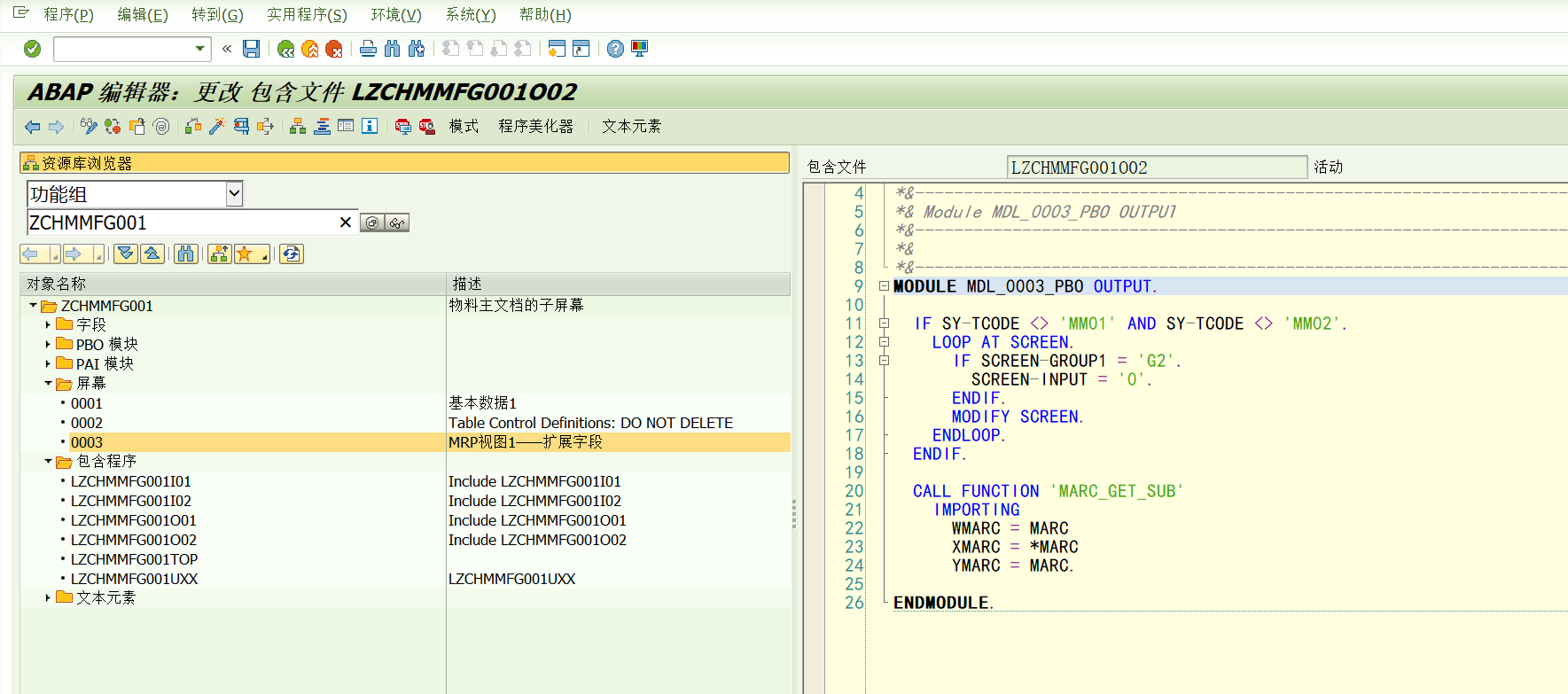Screen dimensions: 1568x694
Task: Click the Create New Session icon
Action: 557,49
